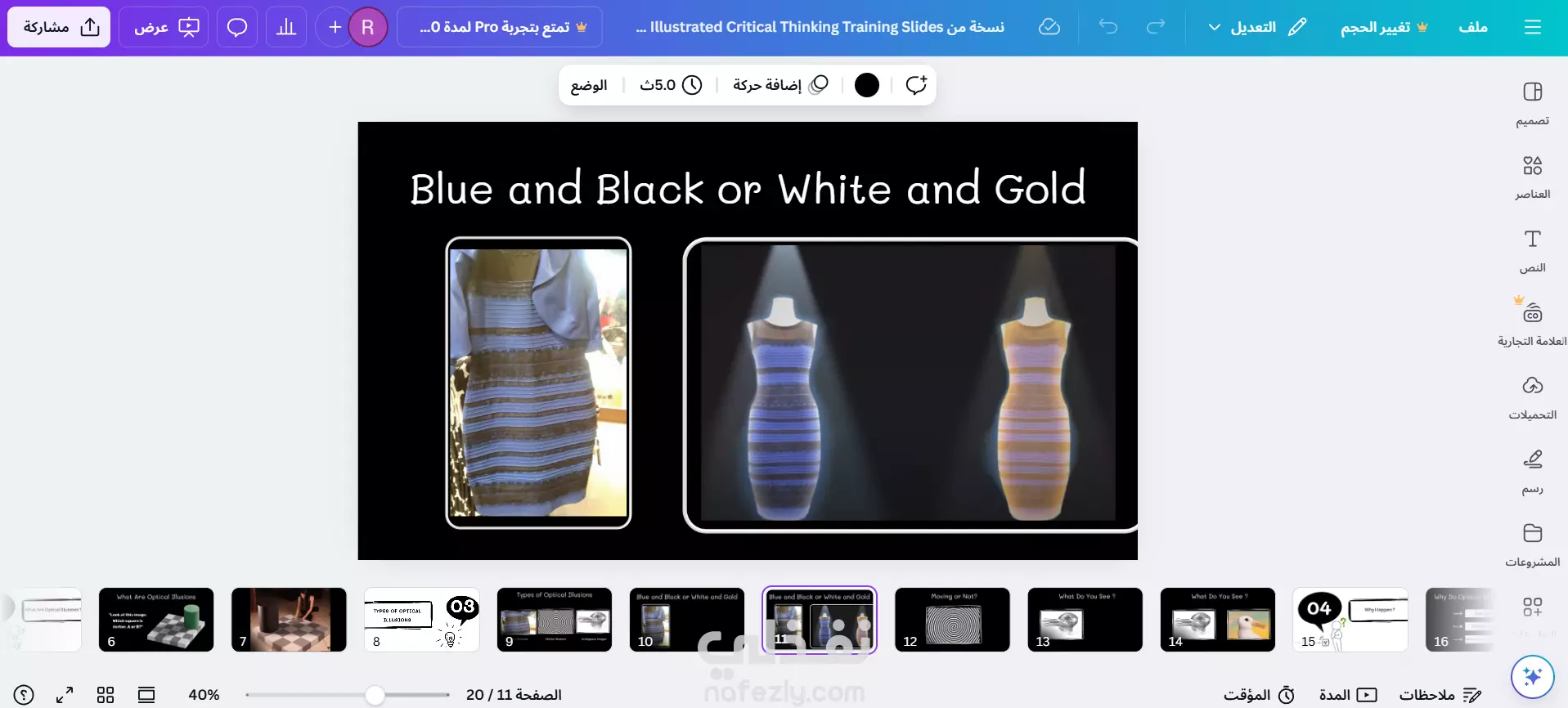The image size is (1568, 708).
Task: Select slide 15 thumbnail
Action: click(x=1350, y=620)
